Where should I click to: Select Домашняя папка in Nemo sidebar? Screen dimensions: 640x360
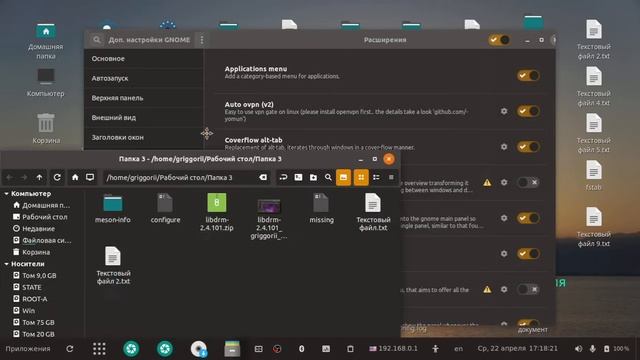(42, 205)
